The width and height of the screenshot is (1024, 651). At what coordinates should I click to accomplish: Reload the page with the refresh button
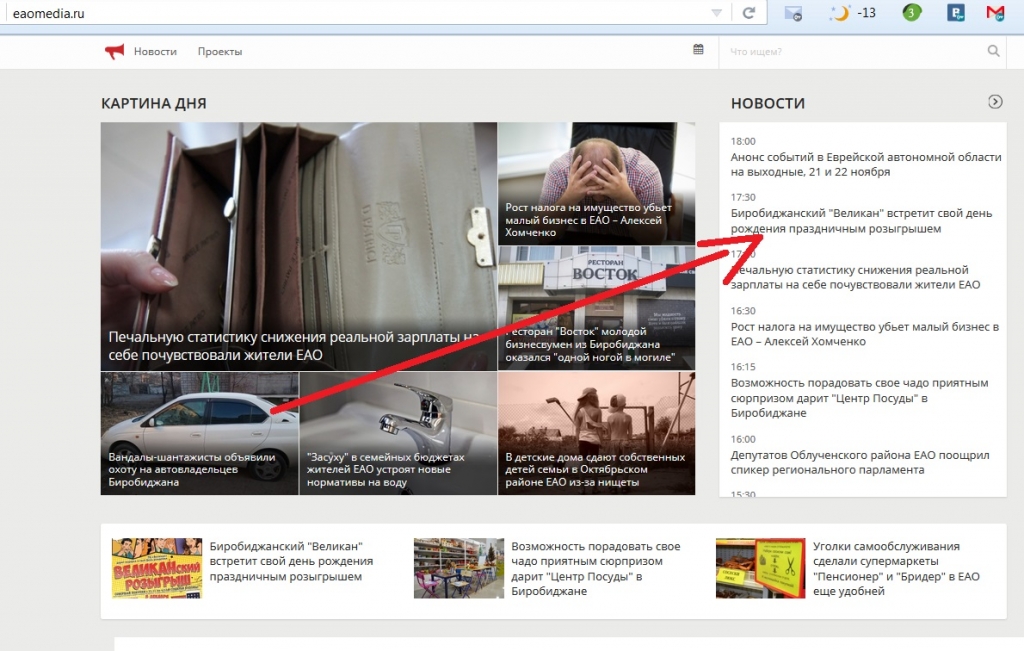pos(747,12)
